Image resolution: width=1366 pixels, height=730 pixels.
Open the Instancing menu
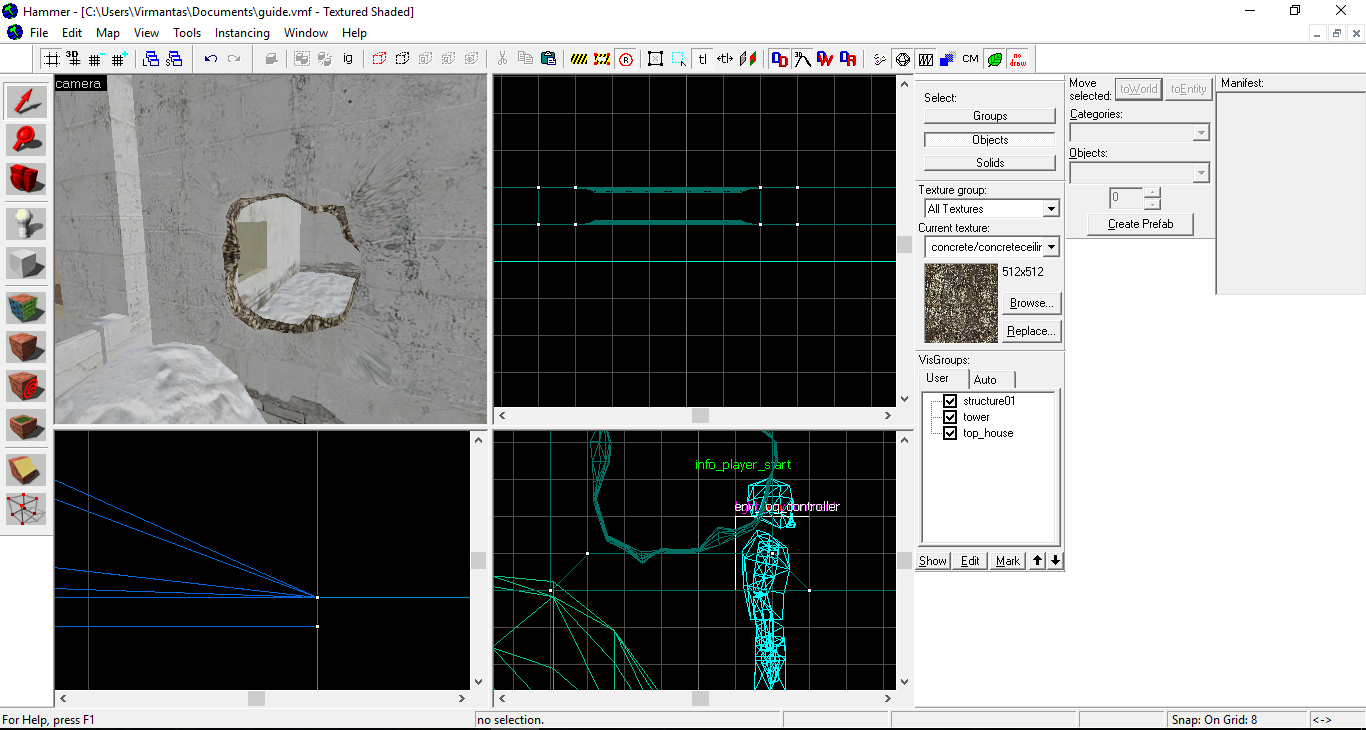click(x=242, y=33)
